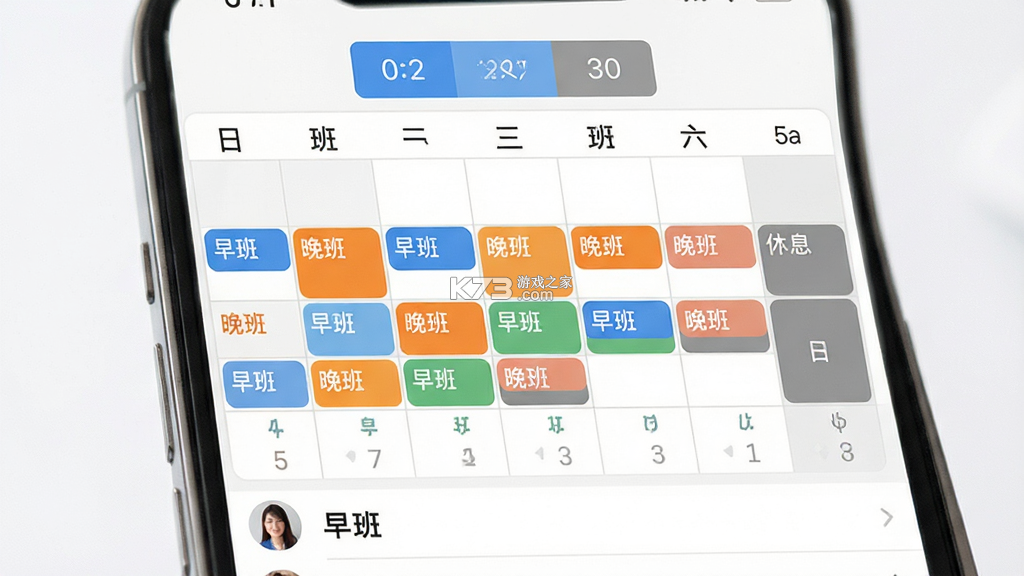1024x576 pixels.
Task: Select the 班 header between 日 and 二
Action: coord(323,139)
